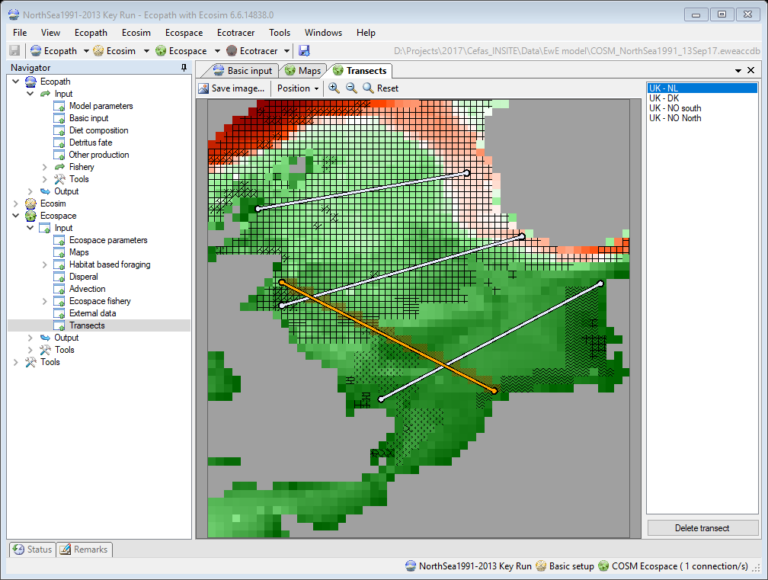
Task: Select the UK - DK transect
Action: (x=663, y=98)
